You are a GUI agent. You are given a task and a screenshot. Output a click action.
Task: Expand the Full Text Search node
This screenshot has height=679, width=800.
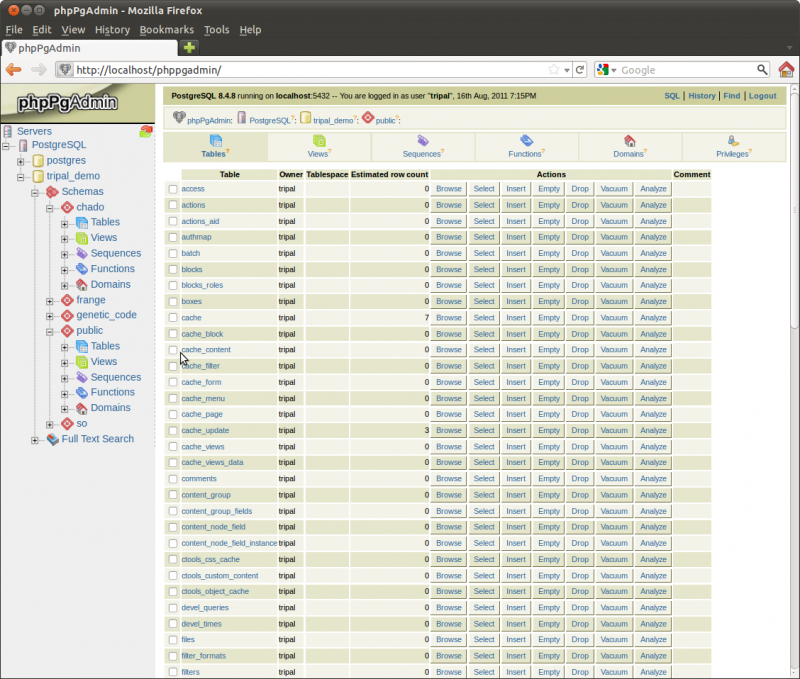click(35, 440)
